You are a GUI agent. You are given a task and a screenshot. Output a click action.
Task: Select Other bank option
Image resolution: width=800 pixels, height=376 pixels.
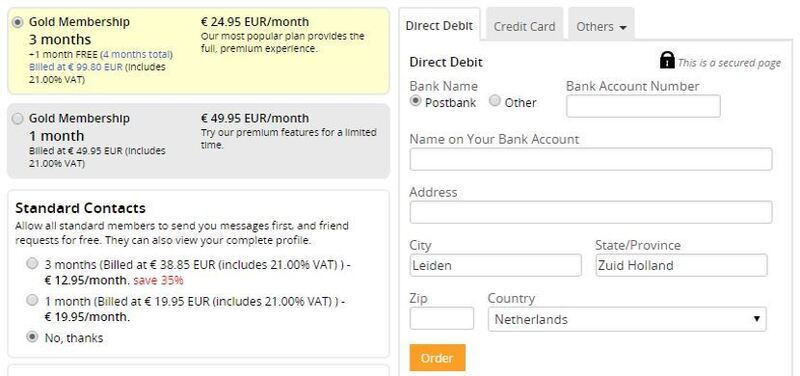[x=494, y=101]
